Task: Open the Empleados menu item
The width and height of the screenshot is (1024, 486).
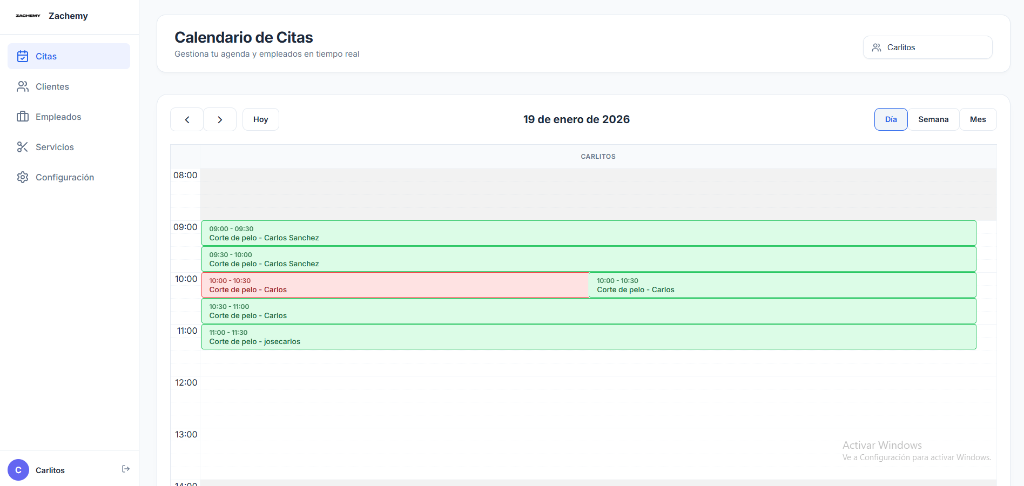Action: [58, 117]
